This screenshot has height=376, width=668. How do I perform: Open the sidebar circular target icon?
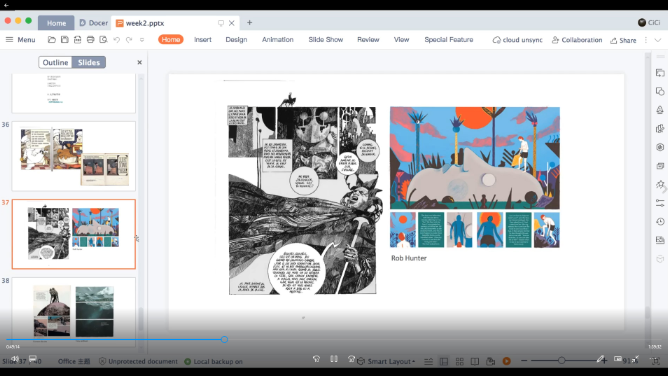pos(660,147)
